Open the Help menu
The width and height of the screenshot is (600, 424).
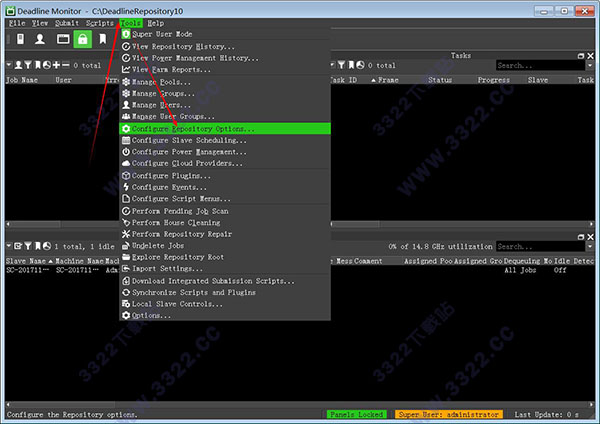pos(156,23)
